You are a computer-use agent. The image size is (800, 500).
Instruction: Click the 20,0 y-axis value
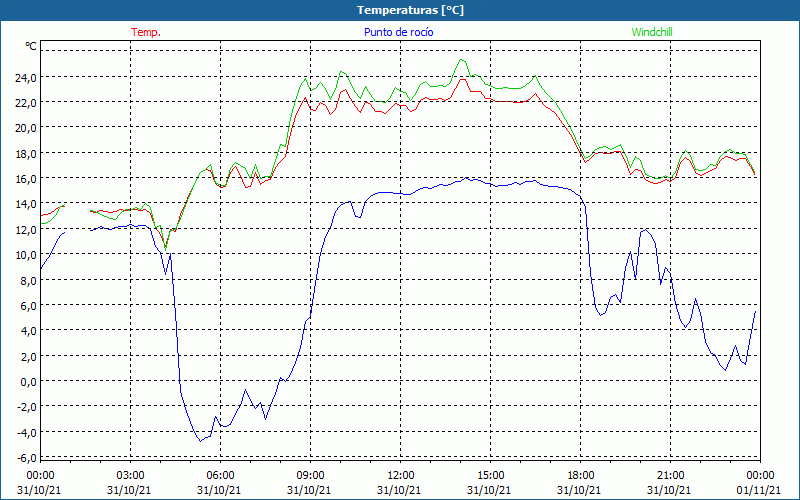point(25,129)
